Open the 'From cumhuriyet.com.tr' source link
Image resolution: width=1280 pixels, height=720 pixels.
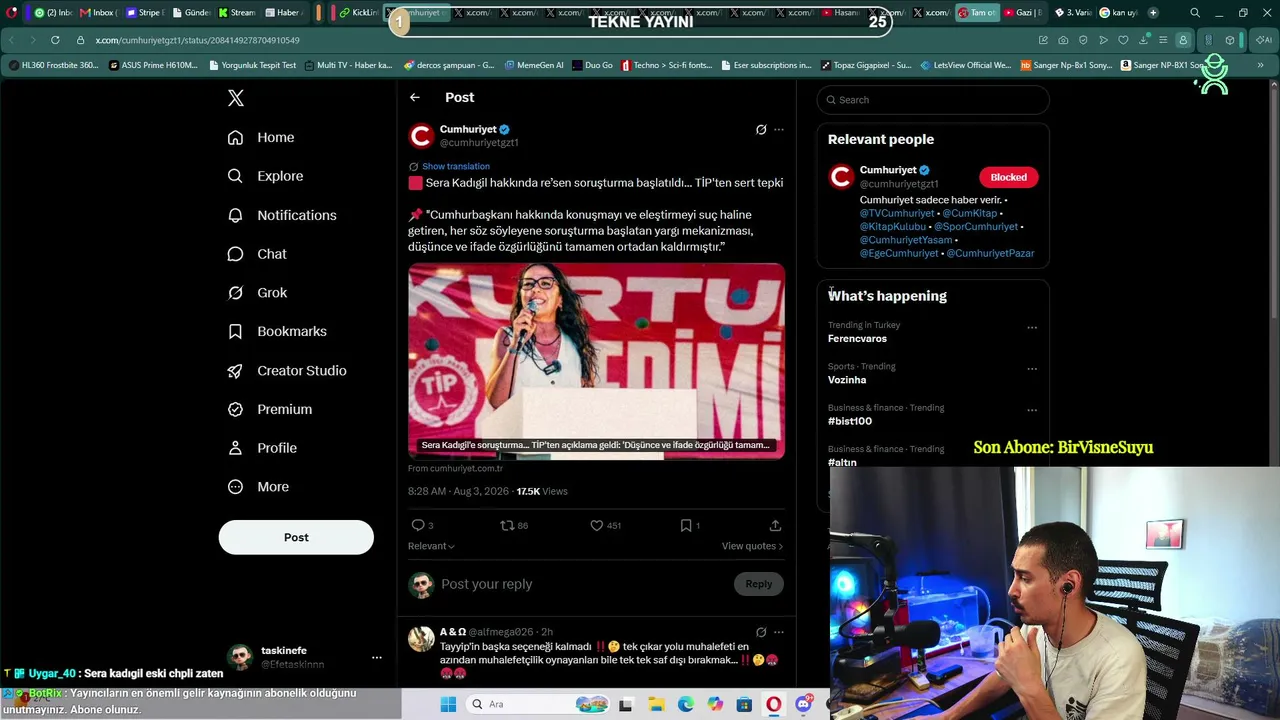click(x=455, y=468)
